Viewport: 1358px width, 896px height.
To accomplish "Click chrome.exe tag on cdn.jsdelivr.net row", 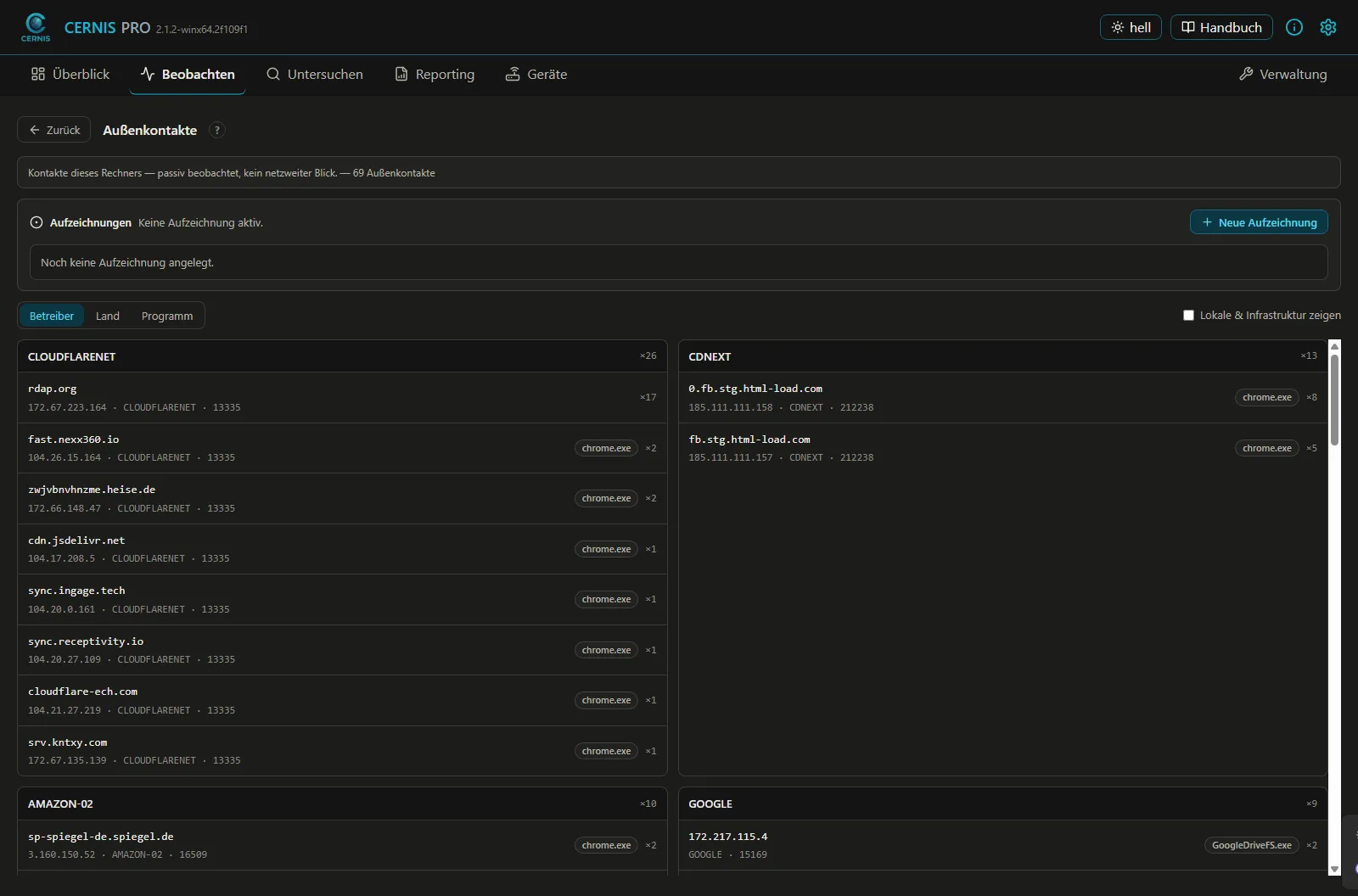I will (x=606, y=549).
